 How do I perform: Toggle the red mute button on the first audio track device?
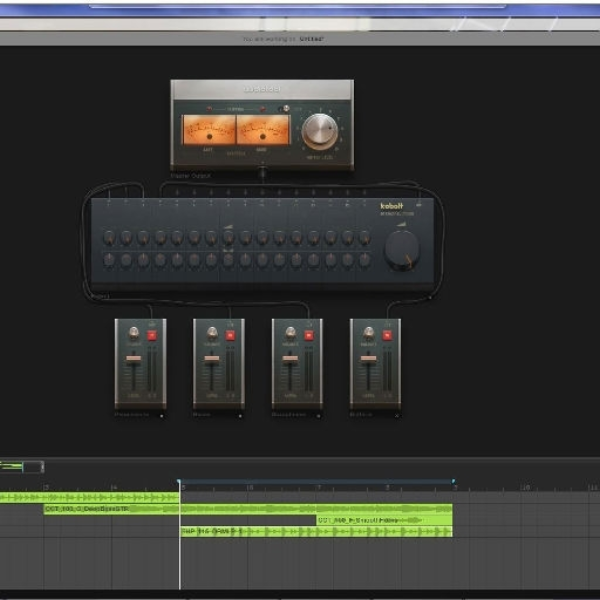tap(152, 336)
